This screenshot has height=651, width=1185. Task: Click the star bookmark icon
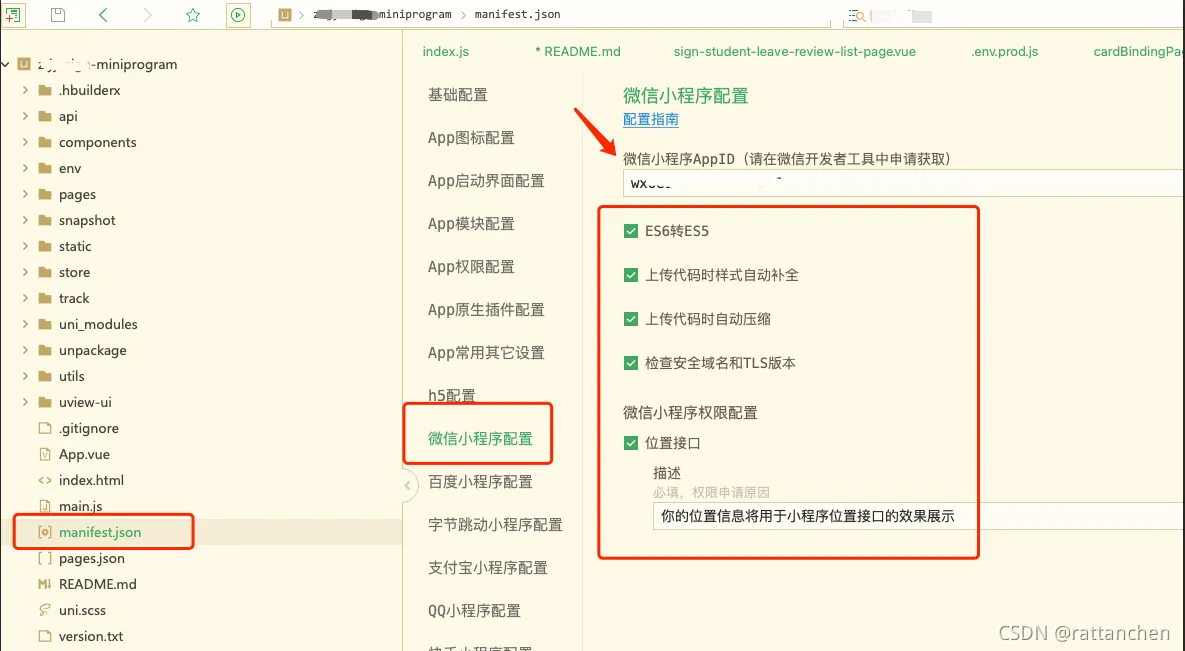193,14
